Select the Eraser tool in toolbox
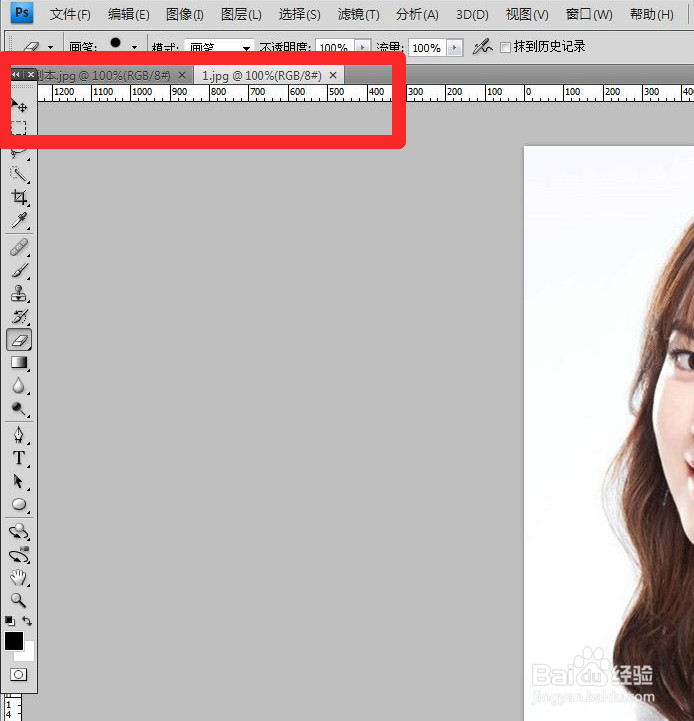 [x=19, y=340]
